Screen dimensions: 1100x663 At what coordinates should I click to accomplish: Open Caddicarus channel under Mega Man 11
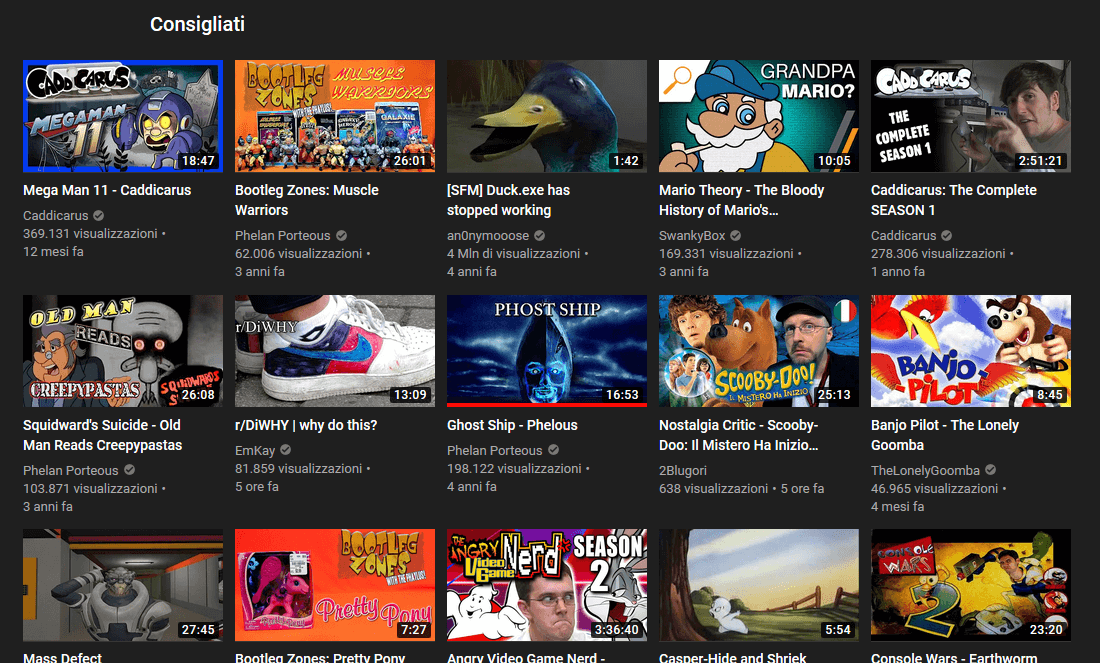[x=55, y=215]
